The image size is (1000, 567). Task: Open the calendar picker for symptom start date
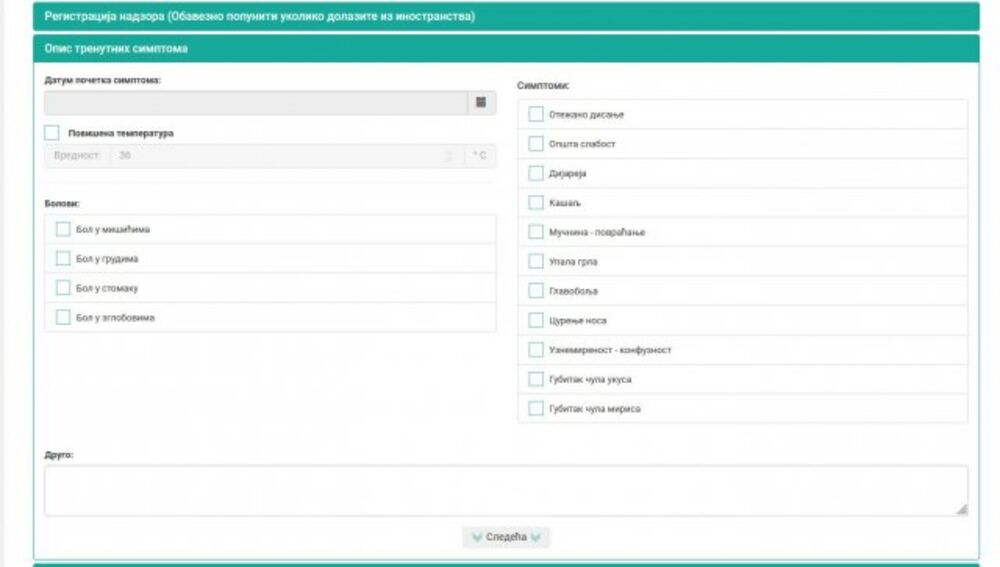click(x=480, y=103)
